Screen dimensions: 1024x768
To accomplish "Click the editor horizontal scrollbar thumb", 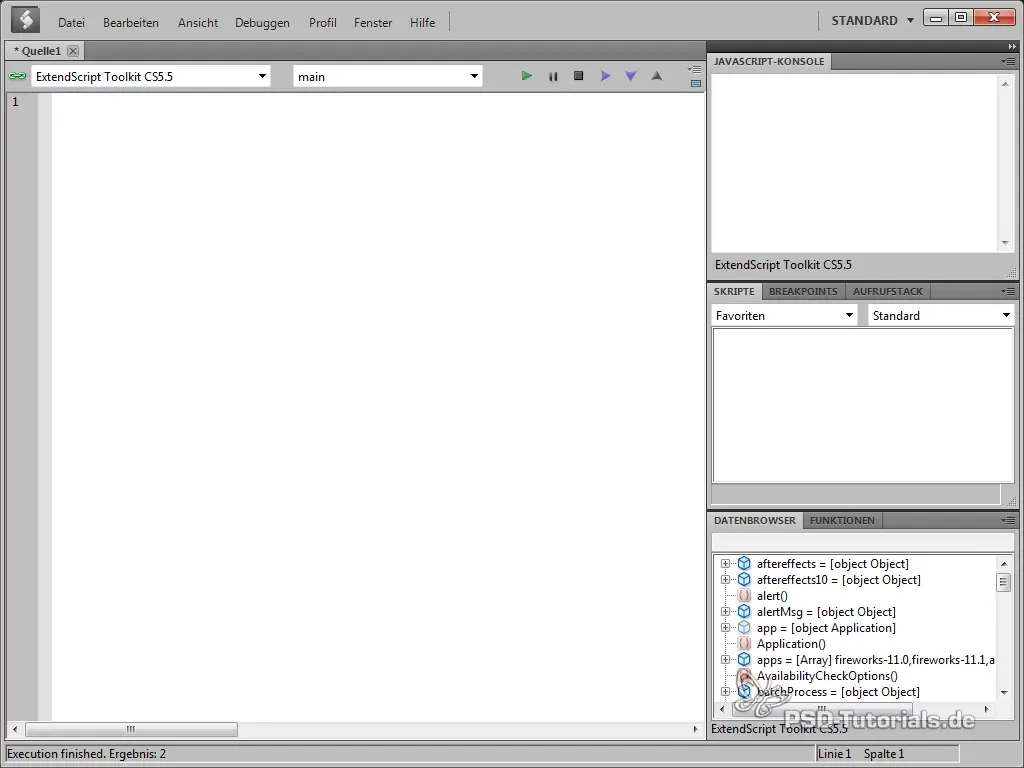I will 131,729.
